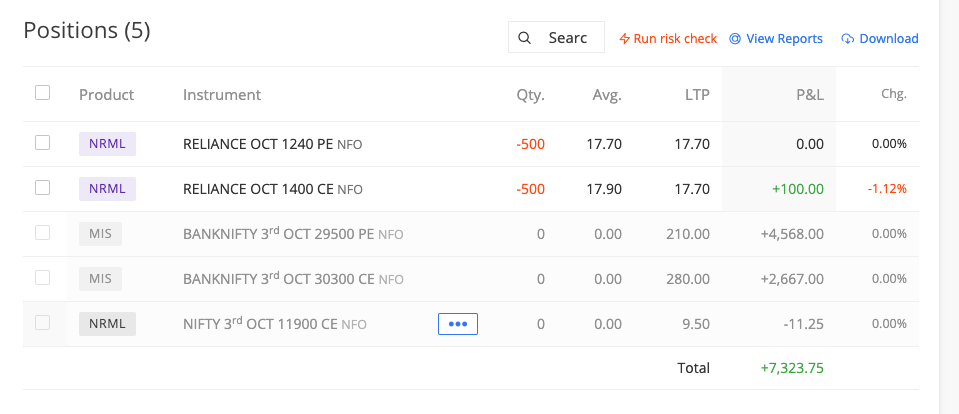Check the RELIANCE OCT 1240 PE checkbox
Image resolution: width=959 pixels, height=414 pixels.
pyautogui.click(x=42, y=143)
